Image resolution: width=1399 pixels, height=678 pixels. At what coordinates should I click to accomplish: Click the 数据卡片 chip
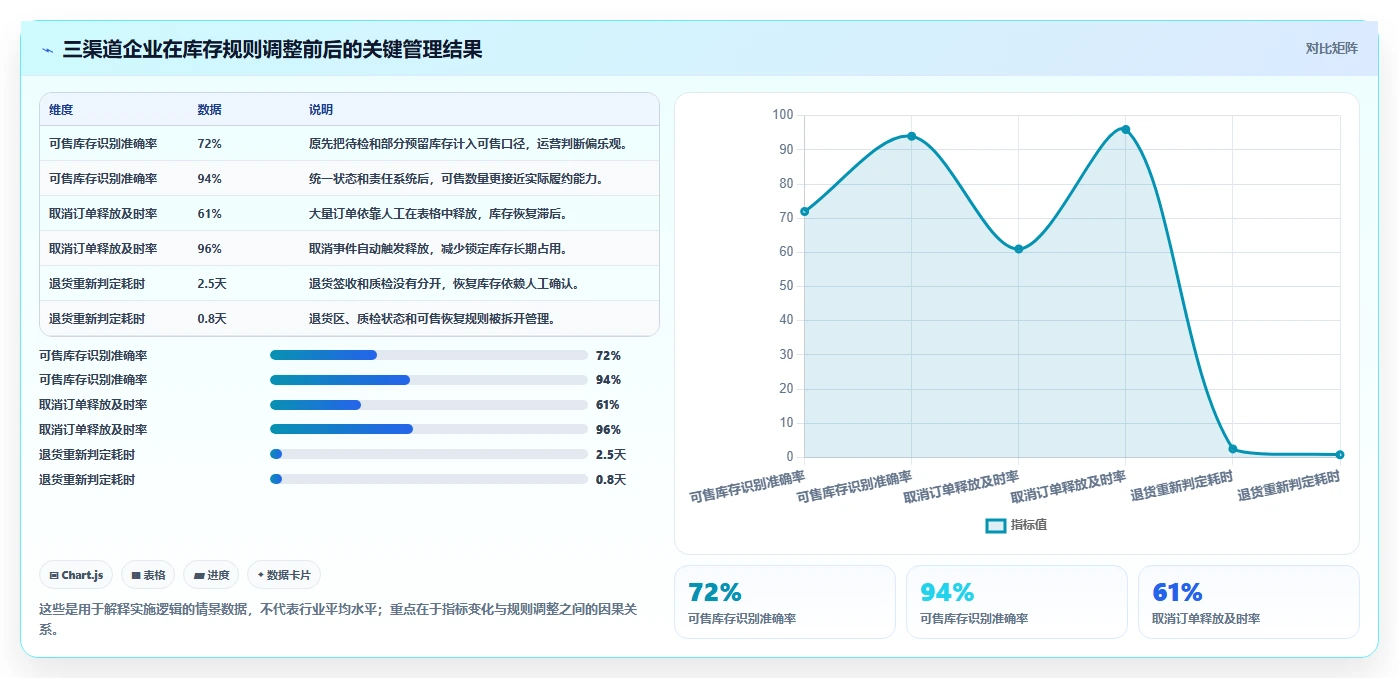[284, 575]
